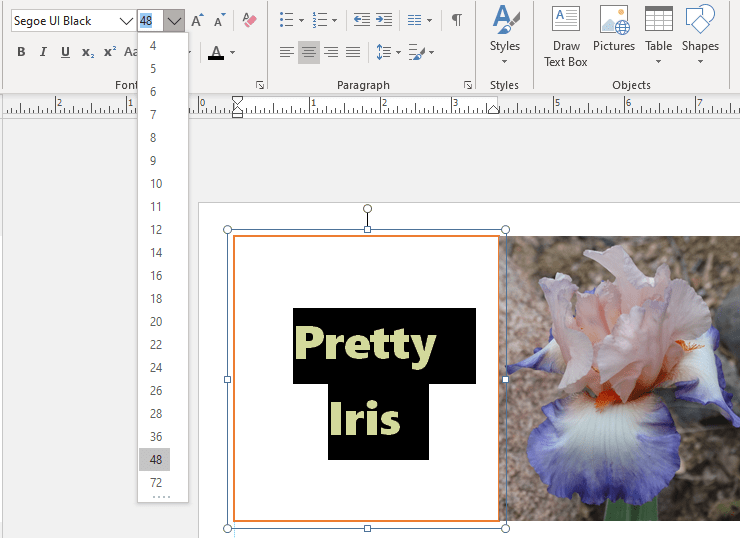The width and height of the screenshot is (740, 538).
Task: Open the Styles gallery
Action: click(x=505, y=34)
